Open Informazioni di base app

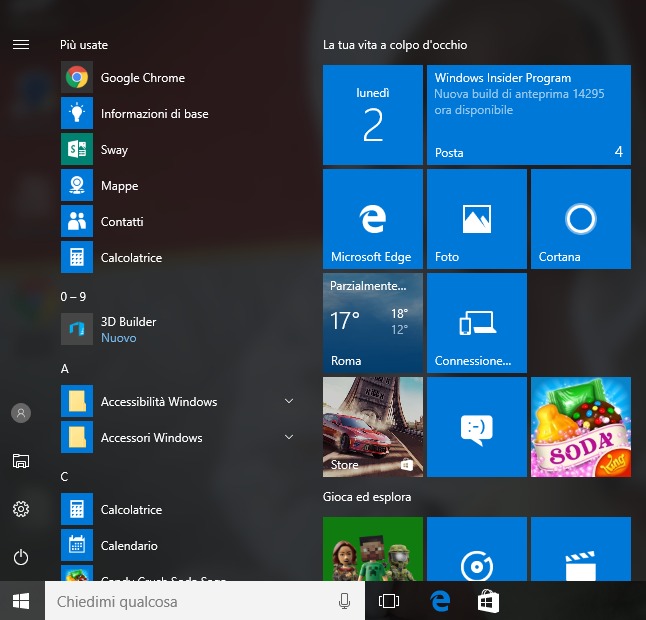pyautogui.click(x=178, y=113)
